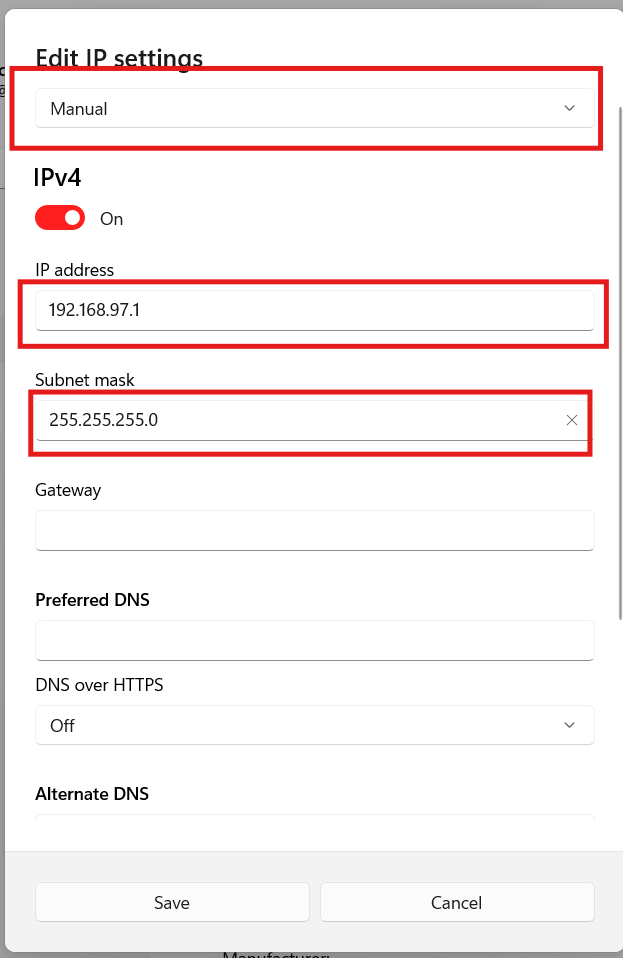Clear the subnet mask using the X icon
623x958 pixels.
tap(572, 420)
